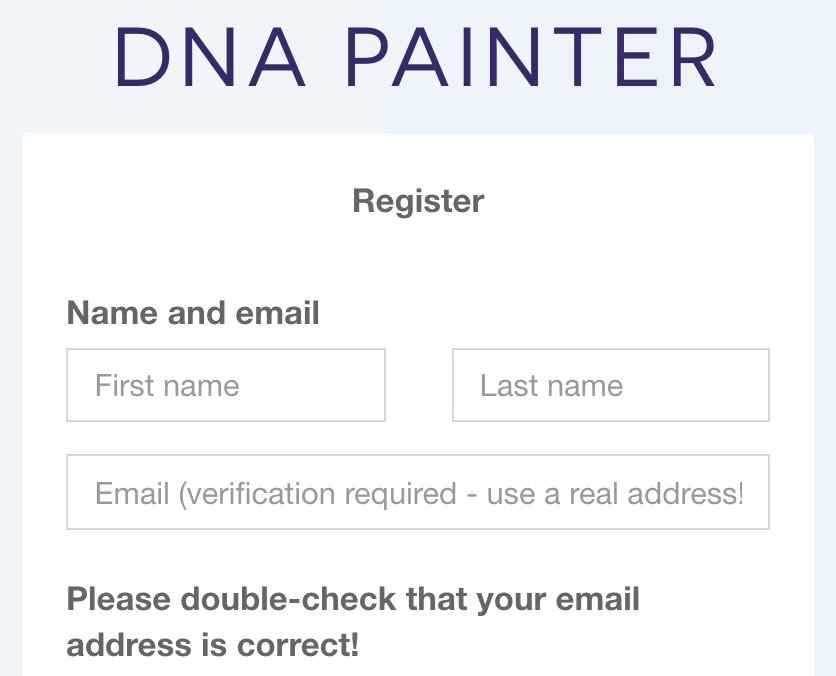836x676 pixels.
Task: Click the Name and email section heading
Action: coord(192,313)
